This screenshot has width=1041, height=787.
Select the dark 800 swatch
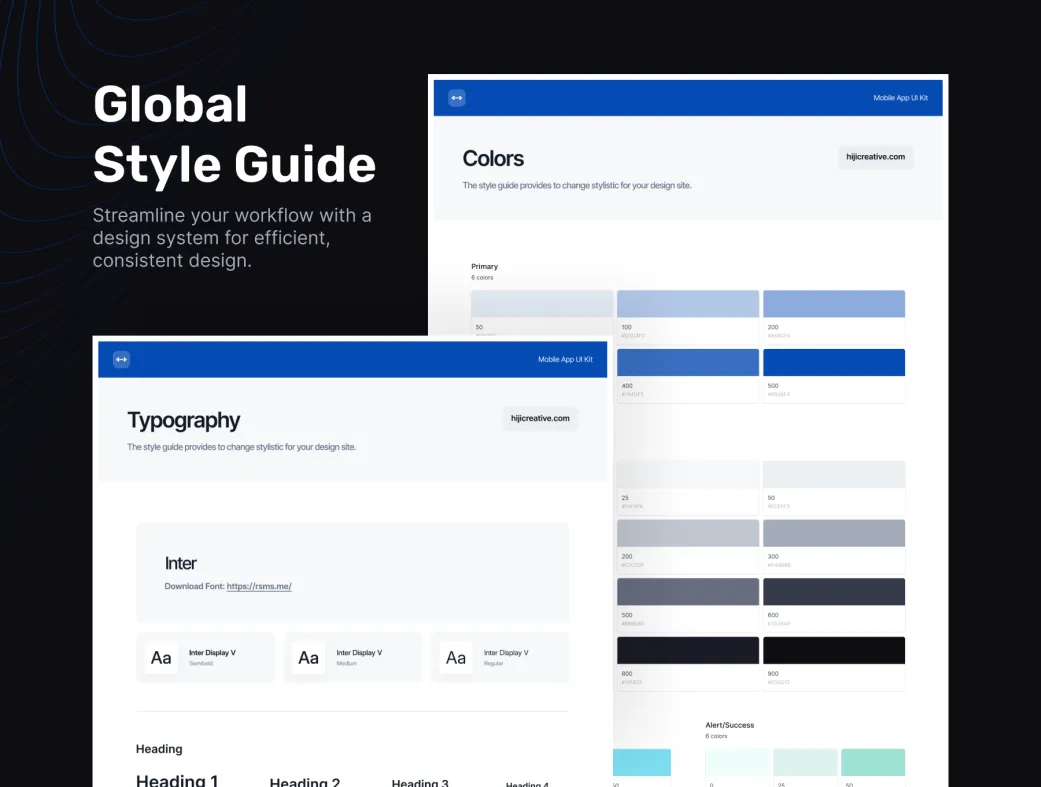[x=688, y=650]
